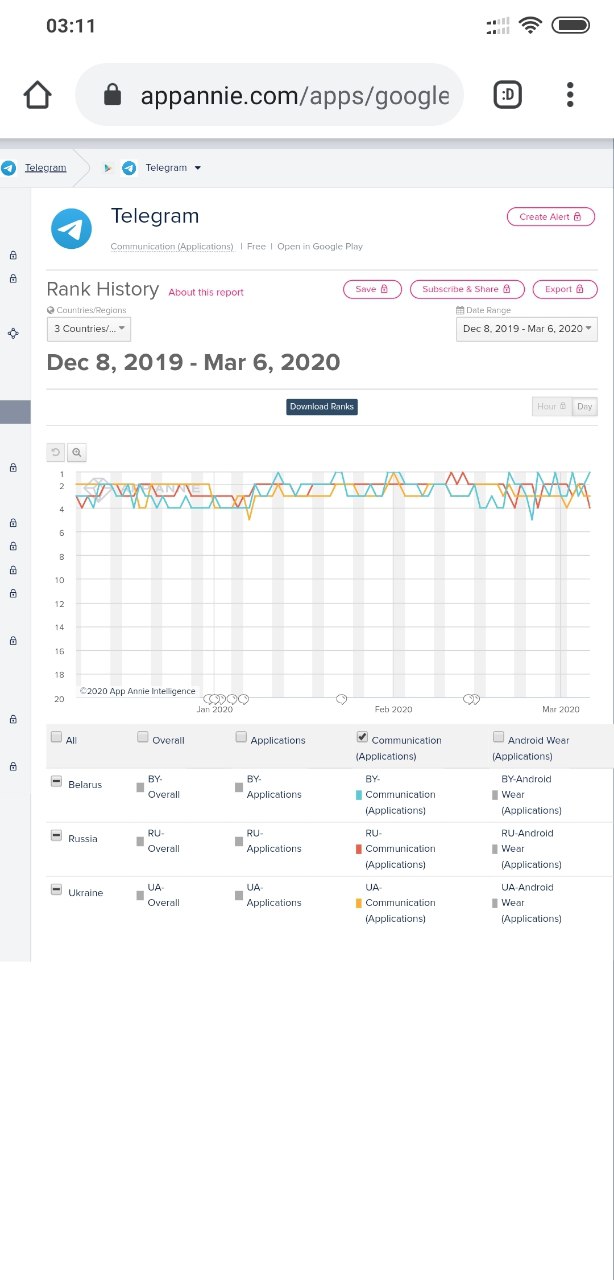Click the RU-Overall legend text

click(164, 841)
